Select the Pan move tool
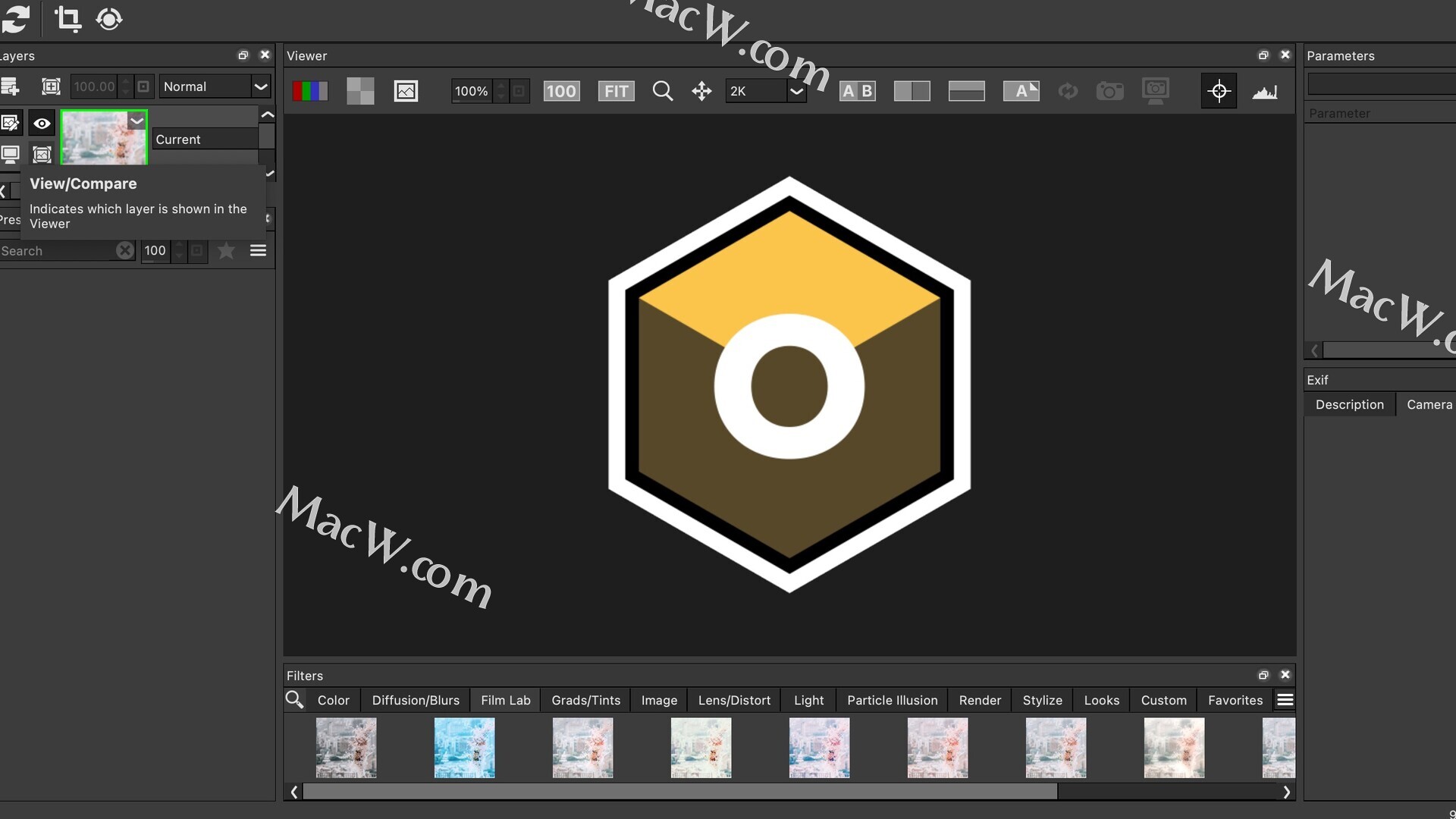 (701, 91)
